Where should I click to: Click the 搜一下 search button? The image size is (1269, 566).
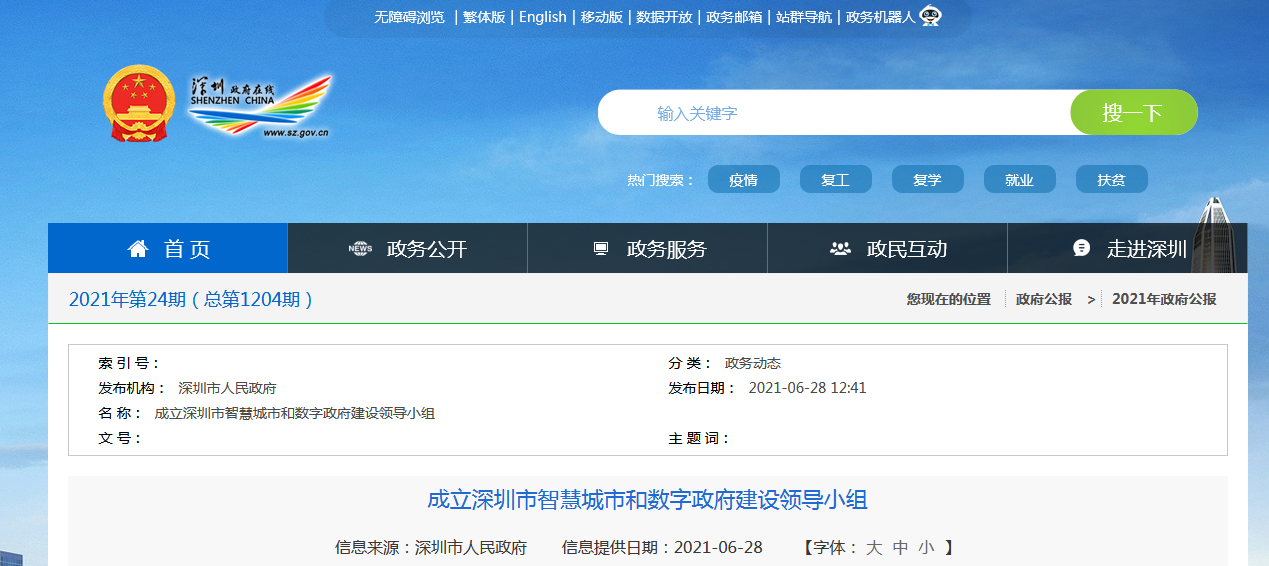[1134, 112]
